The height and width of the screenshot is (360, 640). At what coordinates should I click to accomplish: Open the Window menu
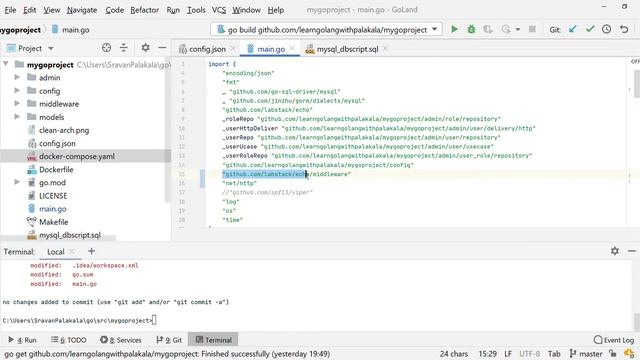pos(246,10)
